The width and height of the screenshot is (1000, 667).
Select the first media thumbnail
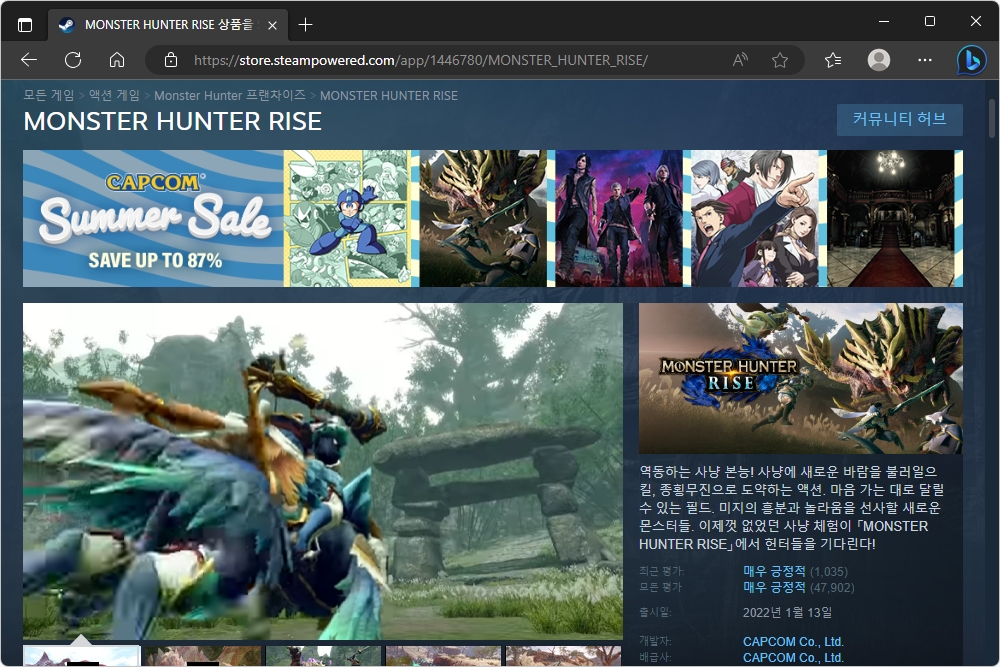click(81, 656)
